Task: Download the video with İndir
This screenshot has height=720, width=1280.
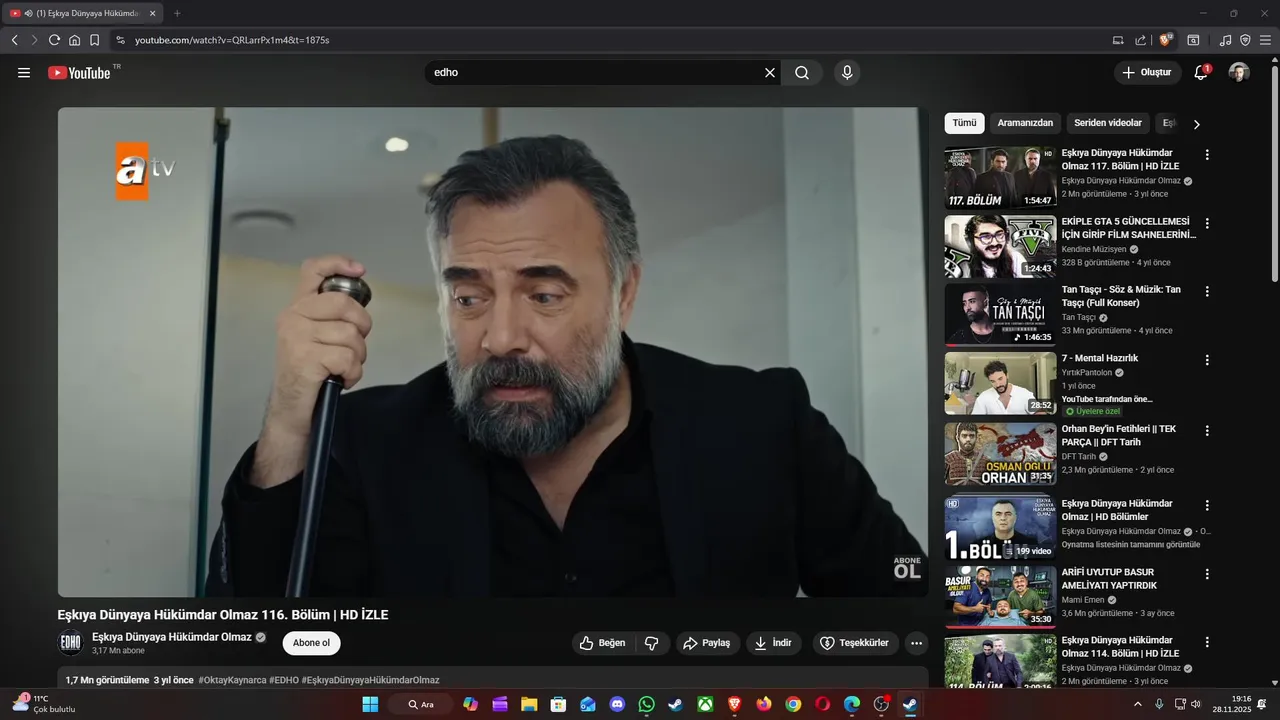Action: (773, 643)
